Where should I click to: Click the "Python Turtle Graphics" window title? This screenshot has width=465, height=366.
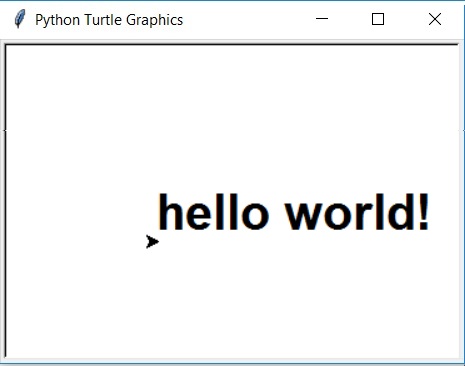click(x=109, y=20)
